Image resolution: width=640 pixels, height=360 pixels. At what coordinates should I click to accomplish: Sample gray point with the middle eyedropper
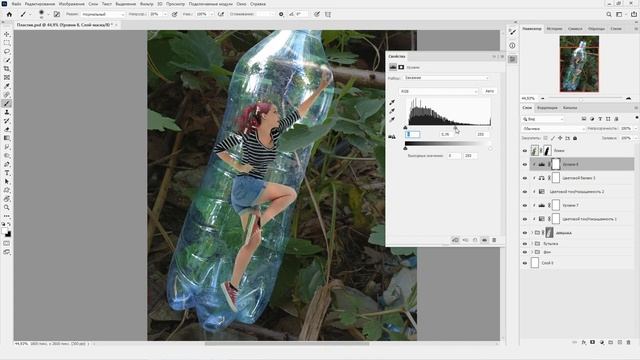[x=392, y=111]
